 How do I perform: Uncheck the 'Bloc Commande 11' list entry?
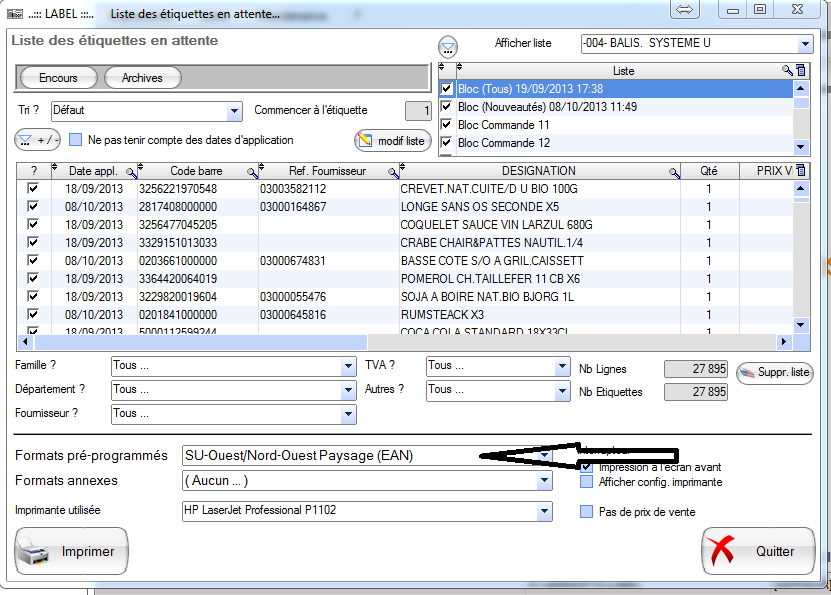point(446,125)
